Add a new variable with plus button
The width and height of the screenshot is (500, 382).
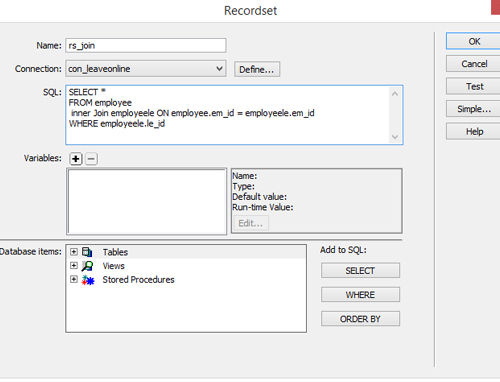76,159
